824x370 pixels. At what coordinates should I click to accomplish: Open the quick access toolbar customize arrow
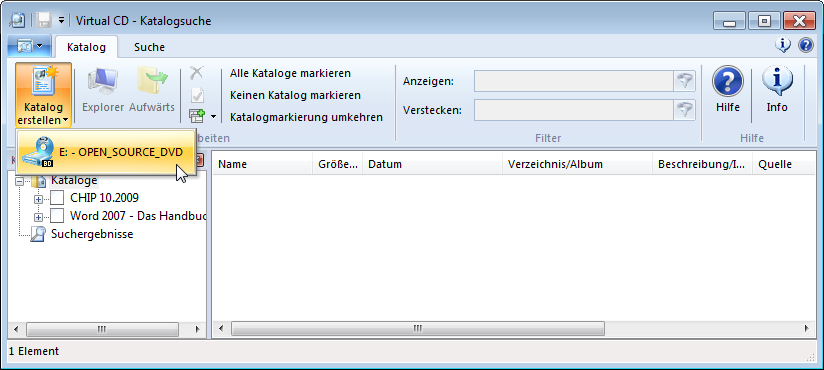pyautogui.click(x=62, y=20)
